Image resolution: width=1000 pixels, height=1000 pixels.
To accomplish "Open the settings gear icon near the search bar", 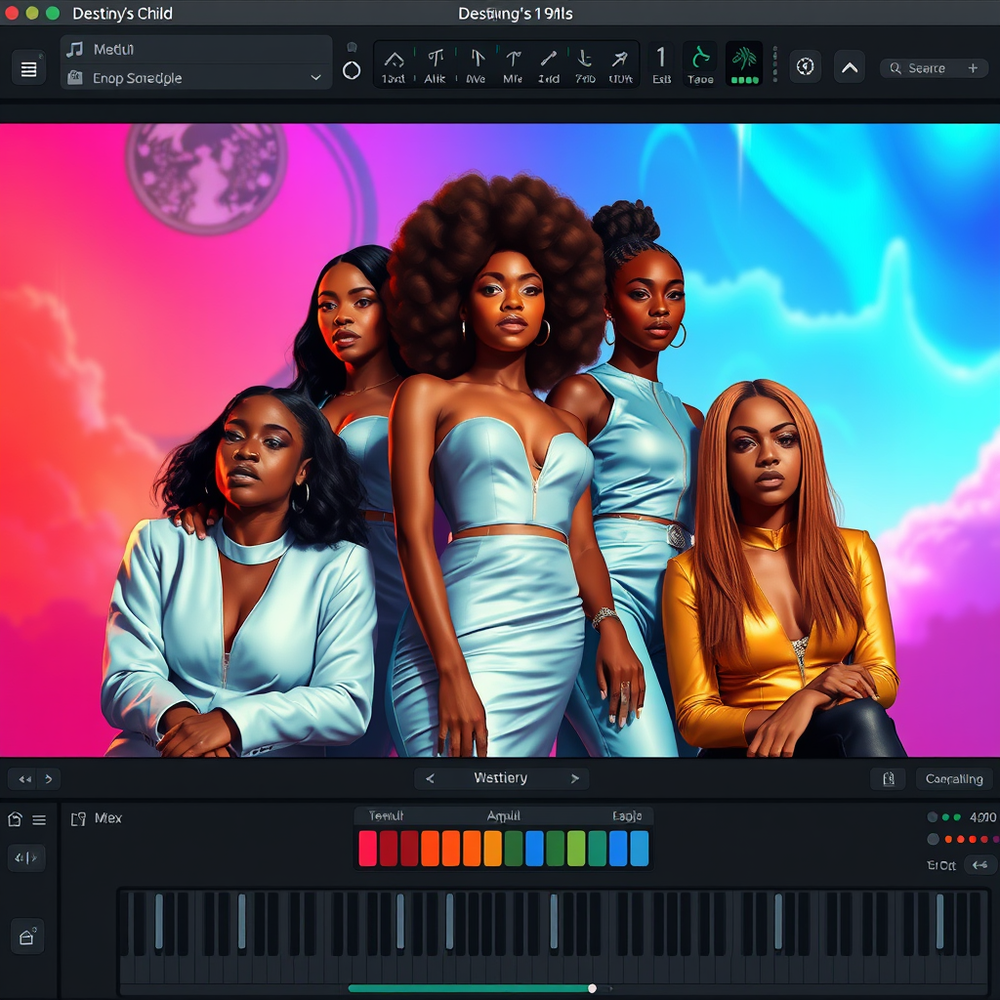I will pyautogui.click(x=806, y=66).
